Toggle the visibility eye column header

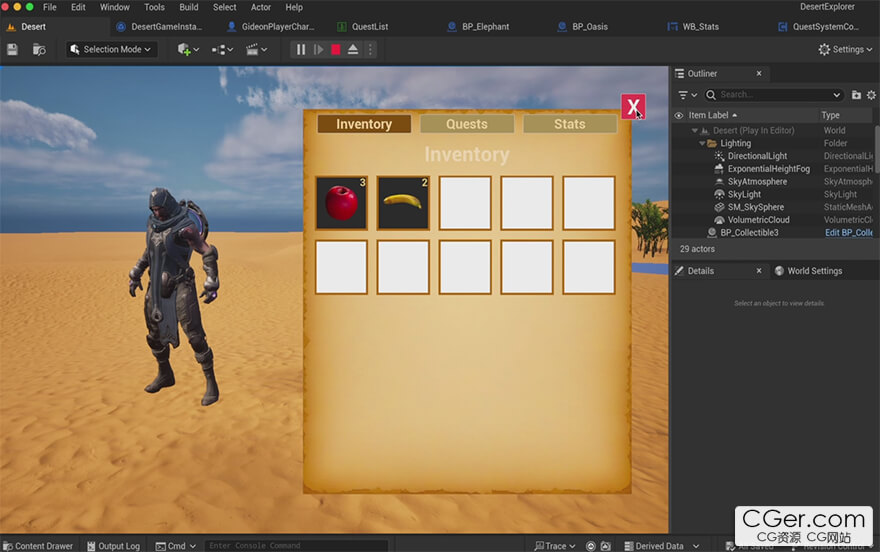click(x=679, y=115)
